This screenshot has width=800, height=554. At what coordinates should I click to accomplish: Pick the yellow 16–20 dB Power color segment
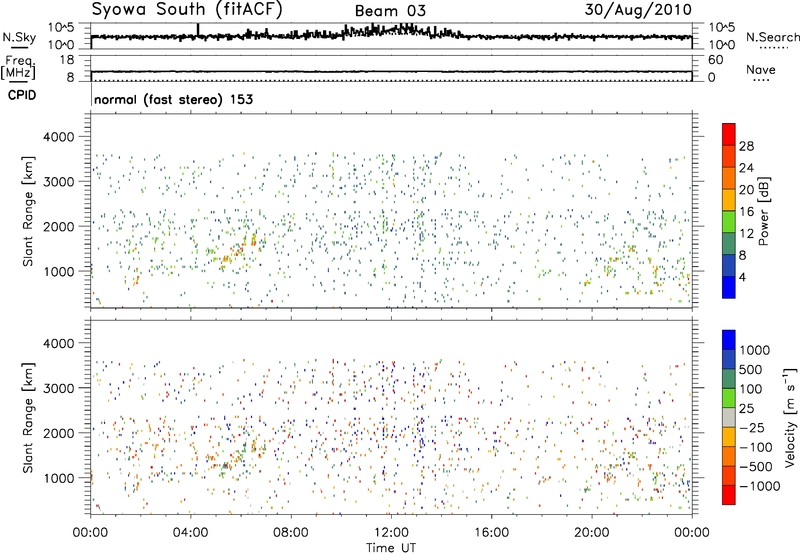[729, 200]
